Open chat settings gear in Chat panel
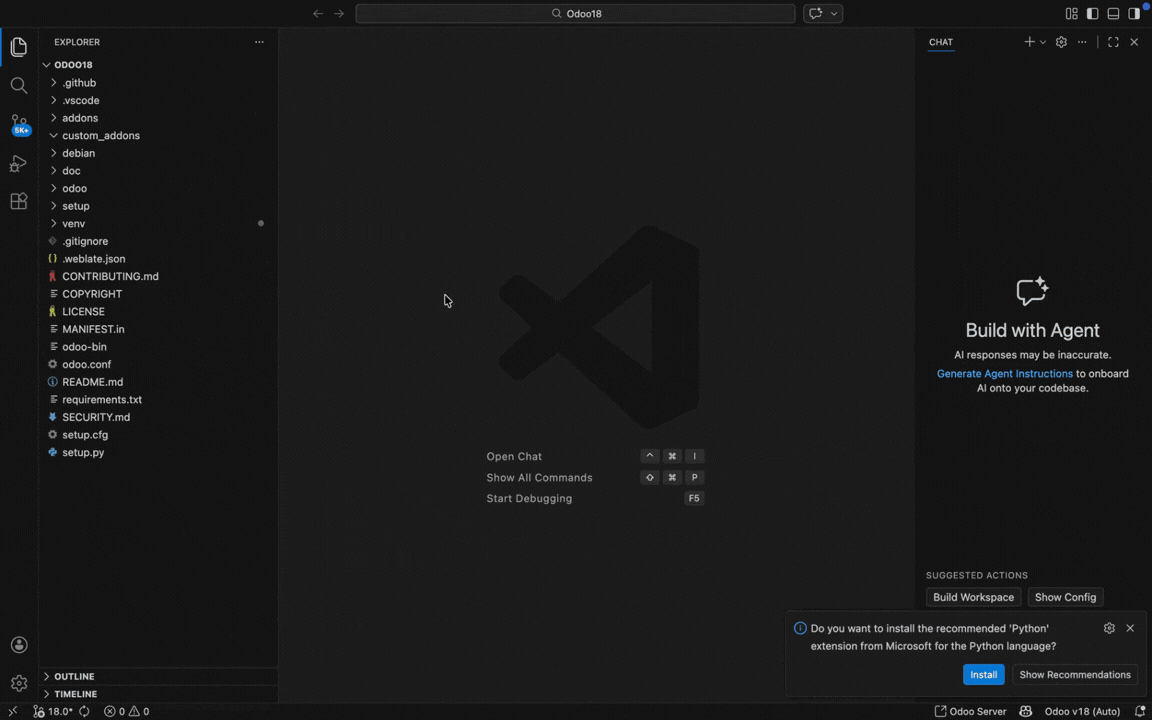 (1061, 42)
